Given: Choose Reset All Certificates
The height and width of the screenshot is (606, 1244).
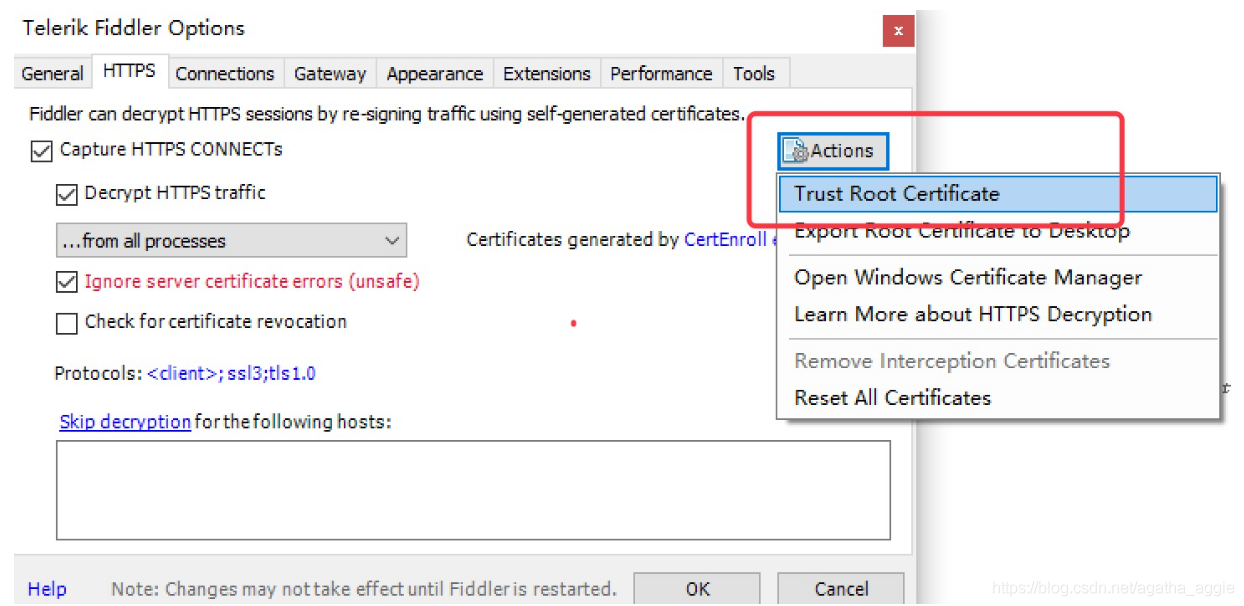Looking at the screenshot, I should 998,398.
